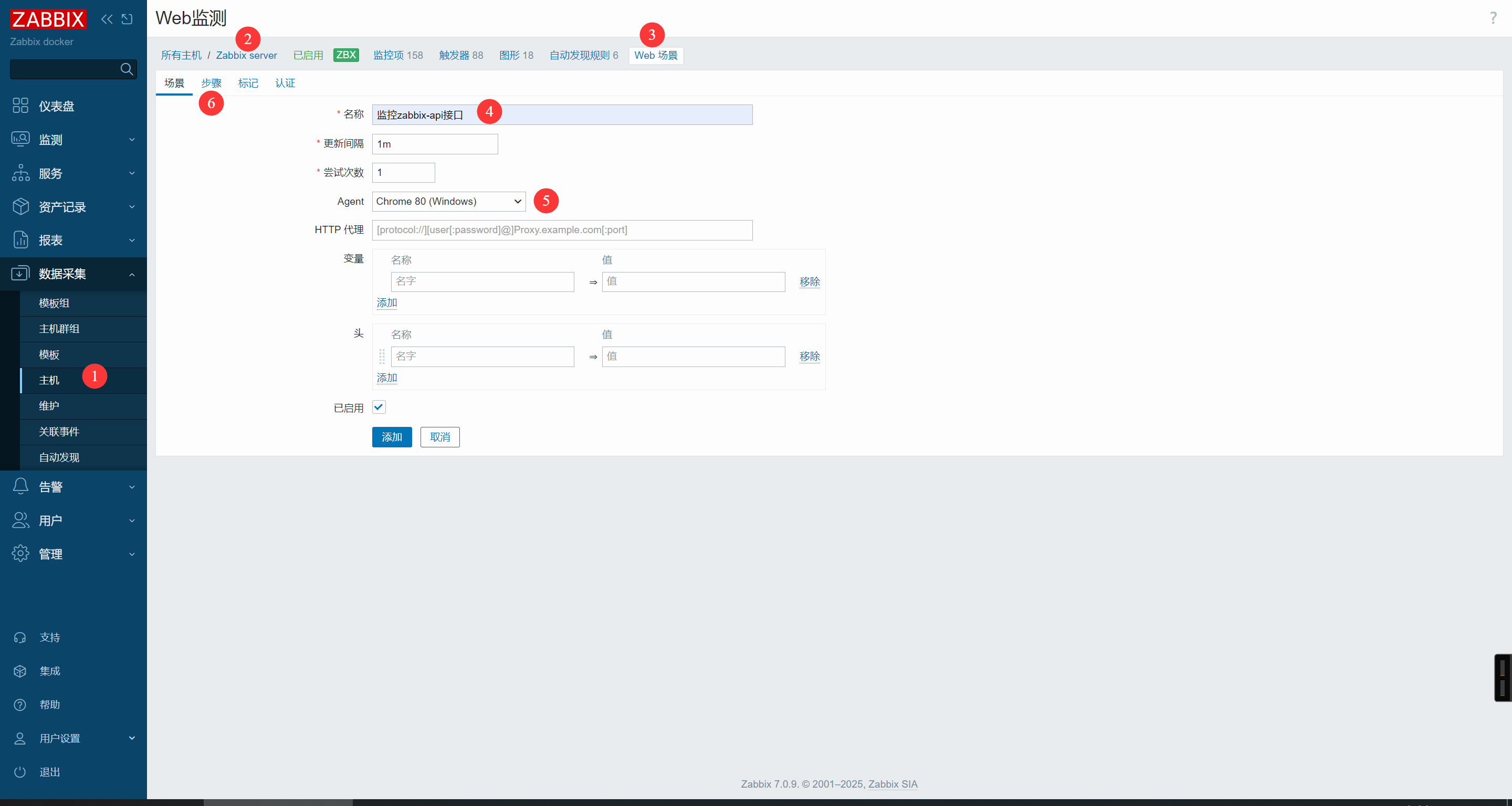
Task: Click the 数据采集 data collection icon
Action: pos(20,274)
